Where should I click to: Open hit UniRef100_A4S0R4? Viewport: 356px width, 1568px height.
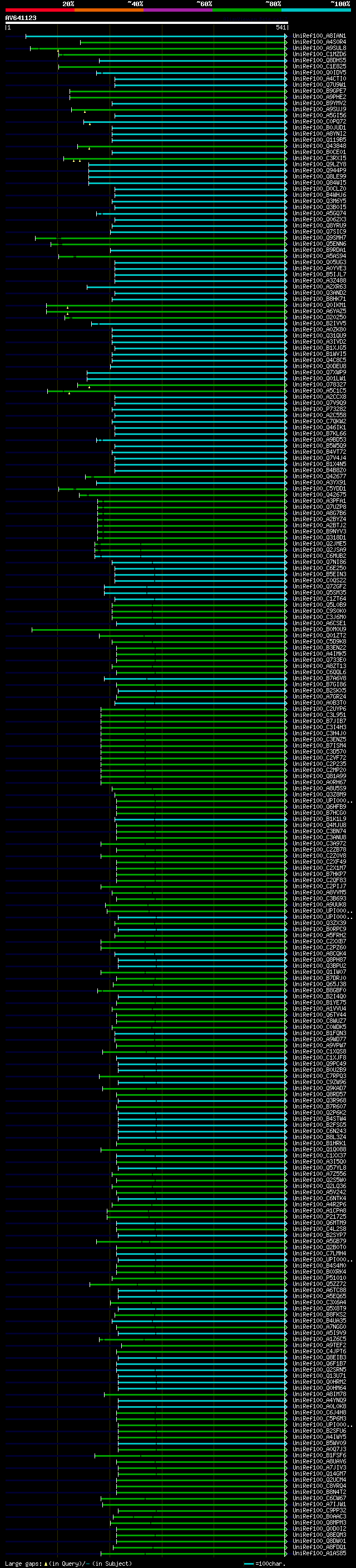tap(319, 42)
